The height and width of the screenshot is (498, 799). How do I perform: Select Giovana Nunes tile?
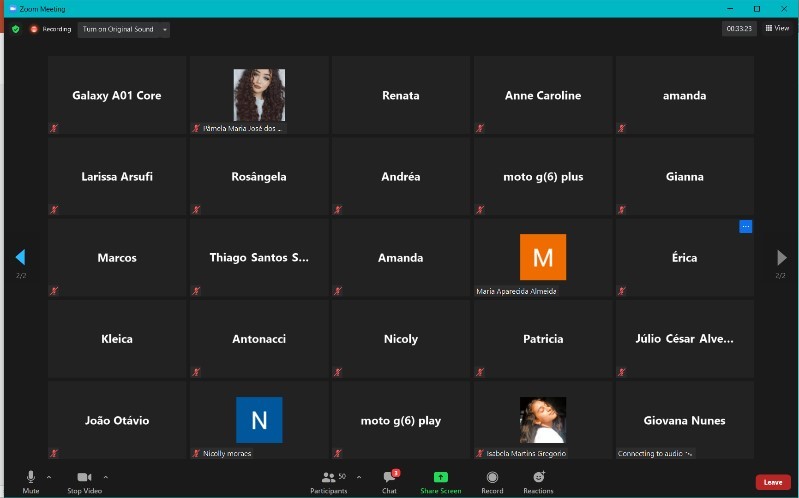coord(685,420)
